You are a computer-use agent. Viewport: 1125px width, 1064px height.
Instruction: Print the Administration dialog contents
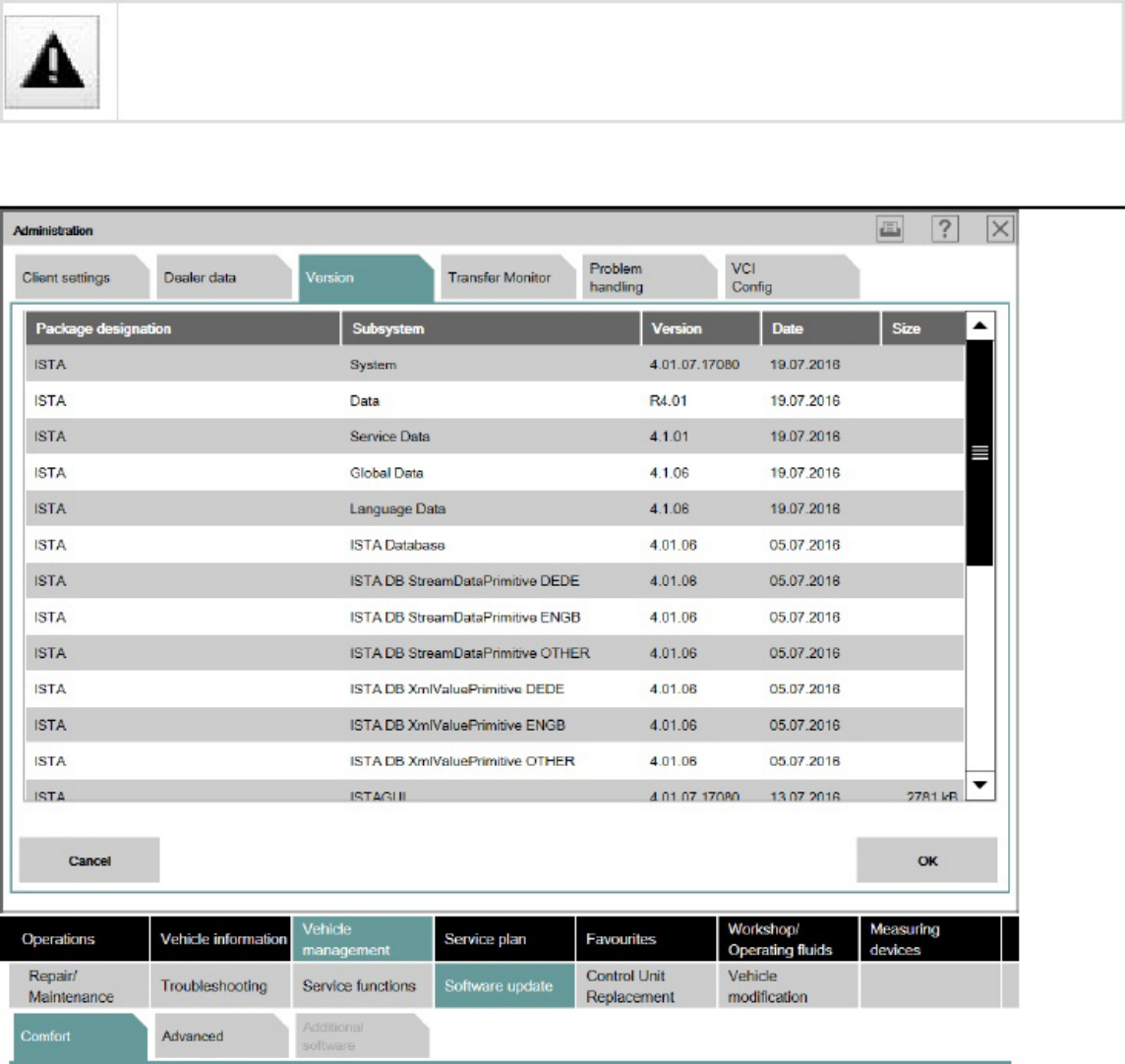[x=890, y=229]
